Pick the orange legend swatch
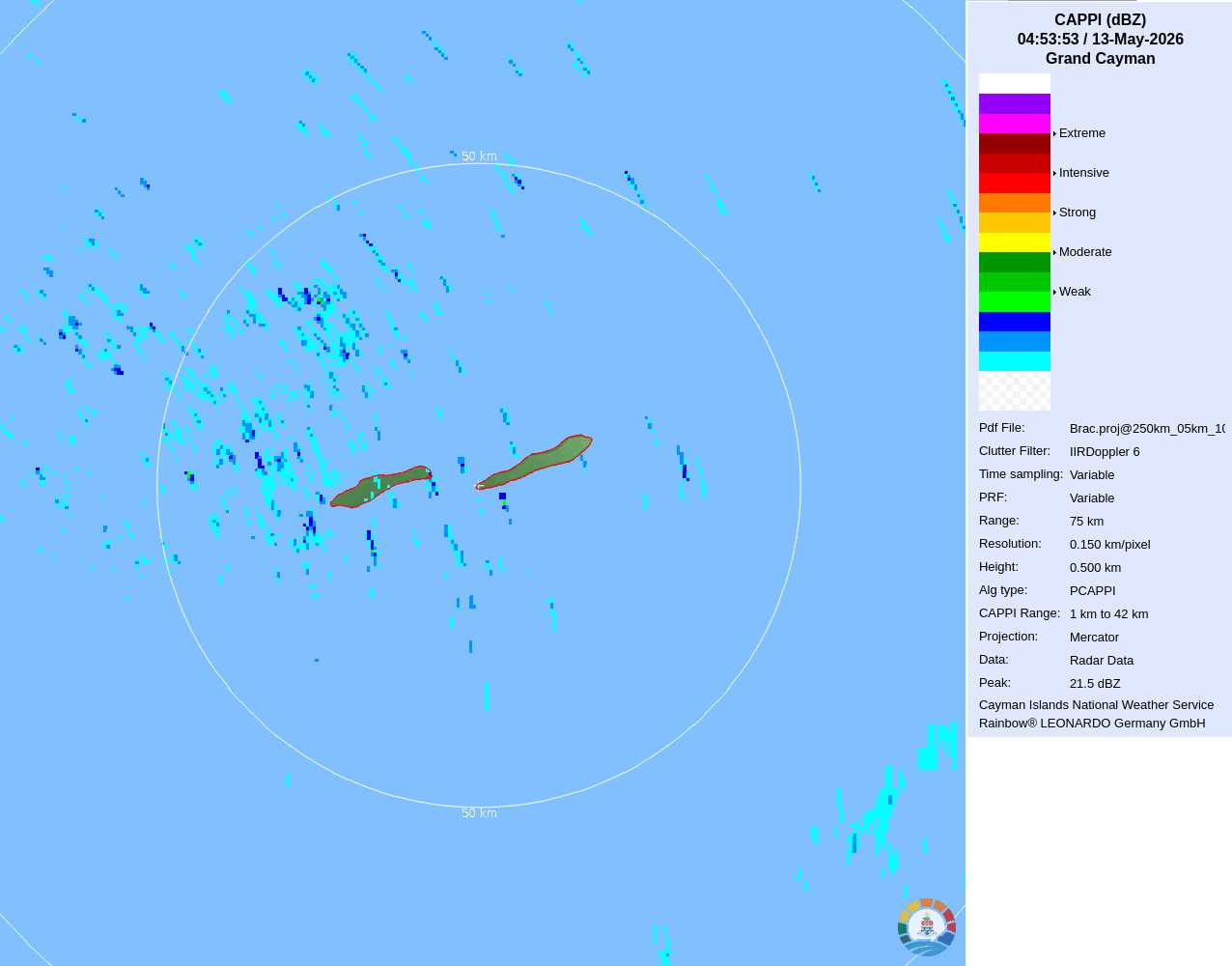 (x=1015, y=203)
